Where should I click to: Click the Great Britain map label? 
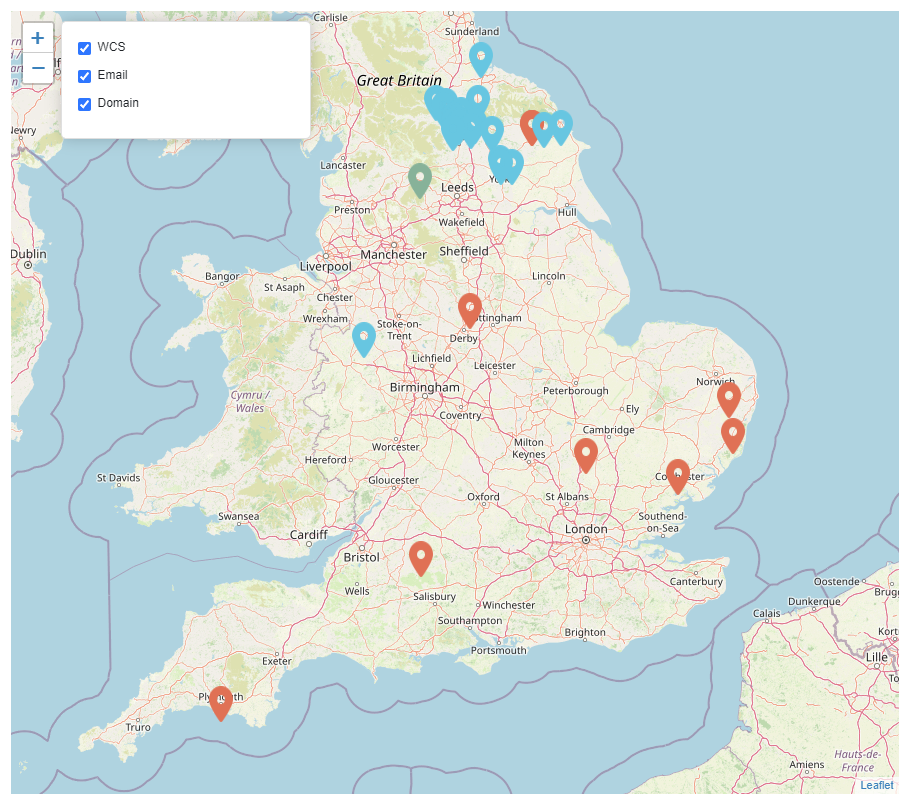pos(398,80)
